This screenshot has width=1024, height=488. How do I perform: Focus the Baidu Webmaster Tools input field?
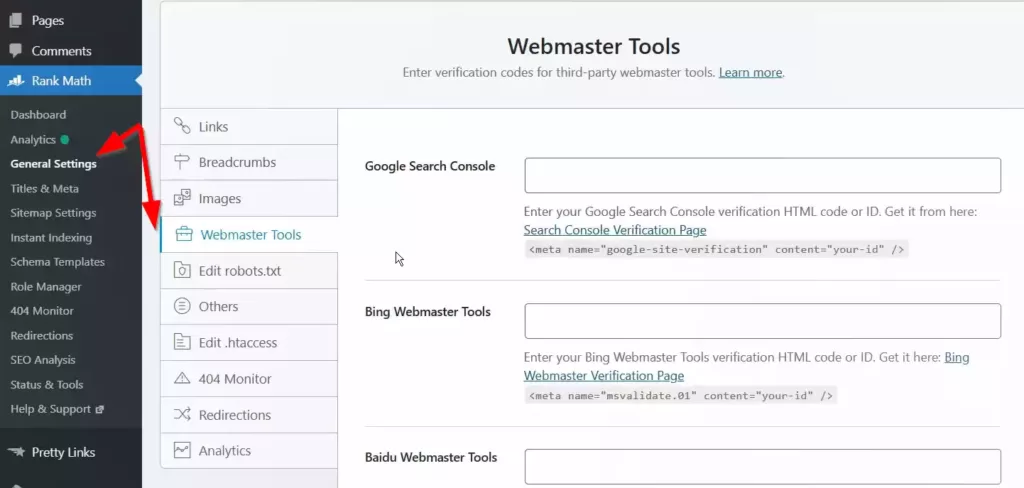pos(762,466)
